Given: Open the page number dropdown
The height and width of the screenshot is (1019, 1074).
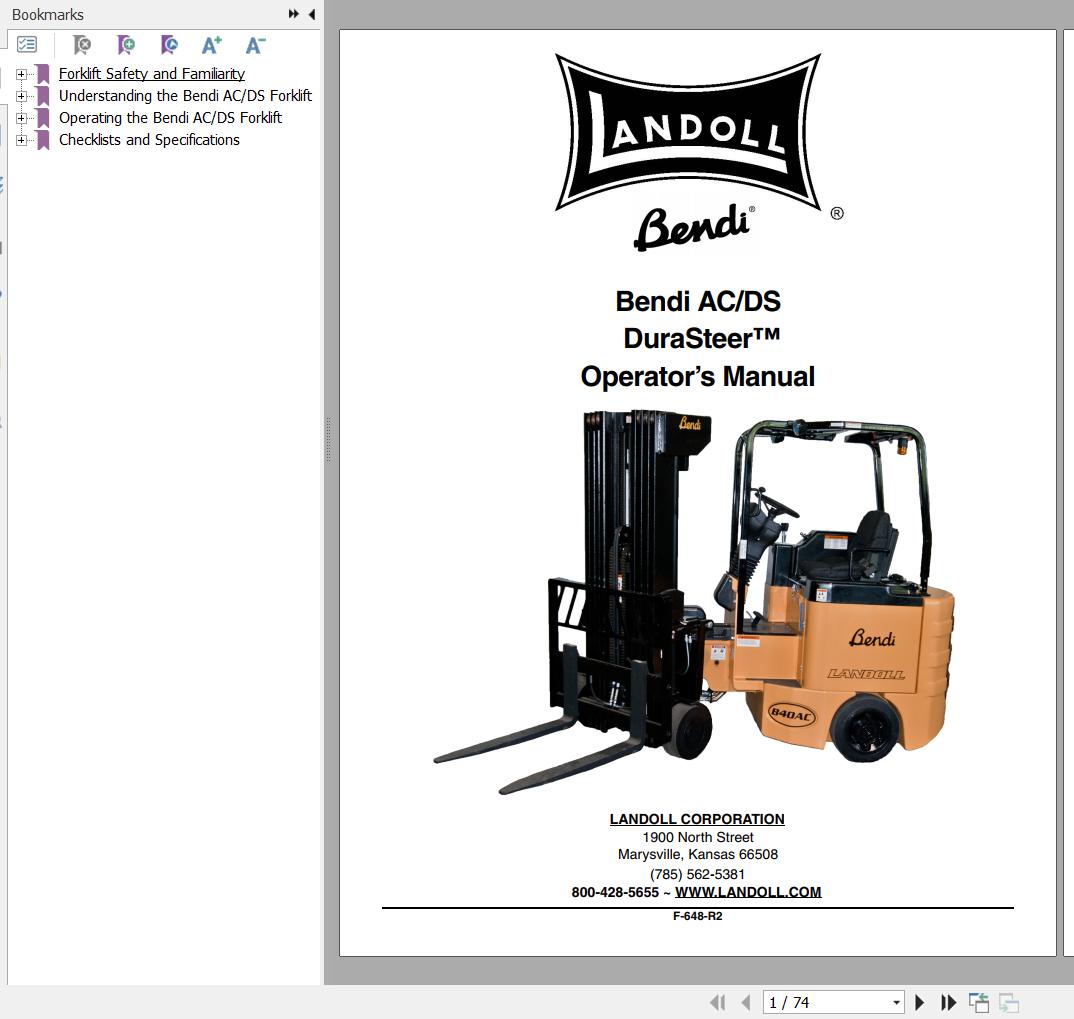Looking at the screenshot, I should point(897,1002).
